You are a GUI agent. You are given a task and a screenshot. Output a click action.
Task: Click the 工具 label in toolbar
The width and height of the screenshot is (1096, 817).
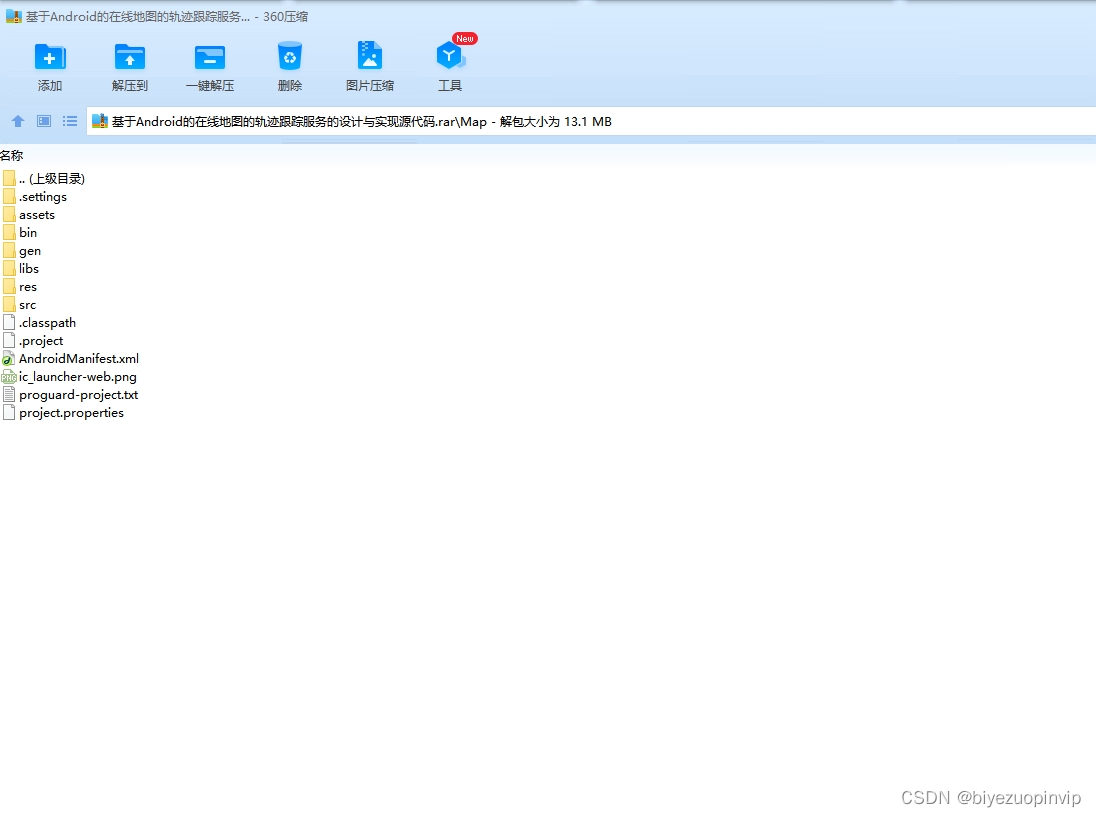pyautogui.click(x=450, y=85)
